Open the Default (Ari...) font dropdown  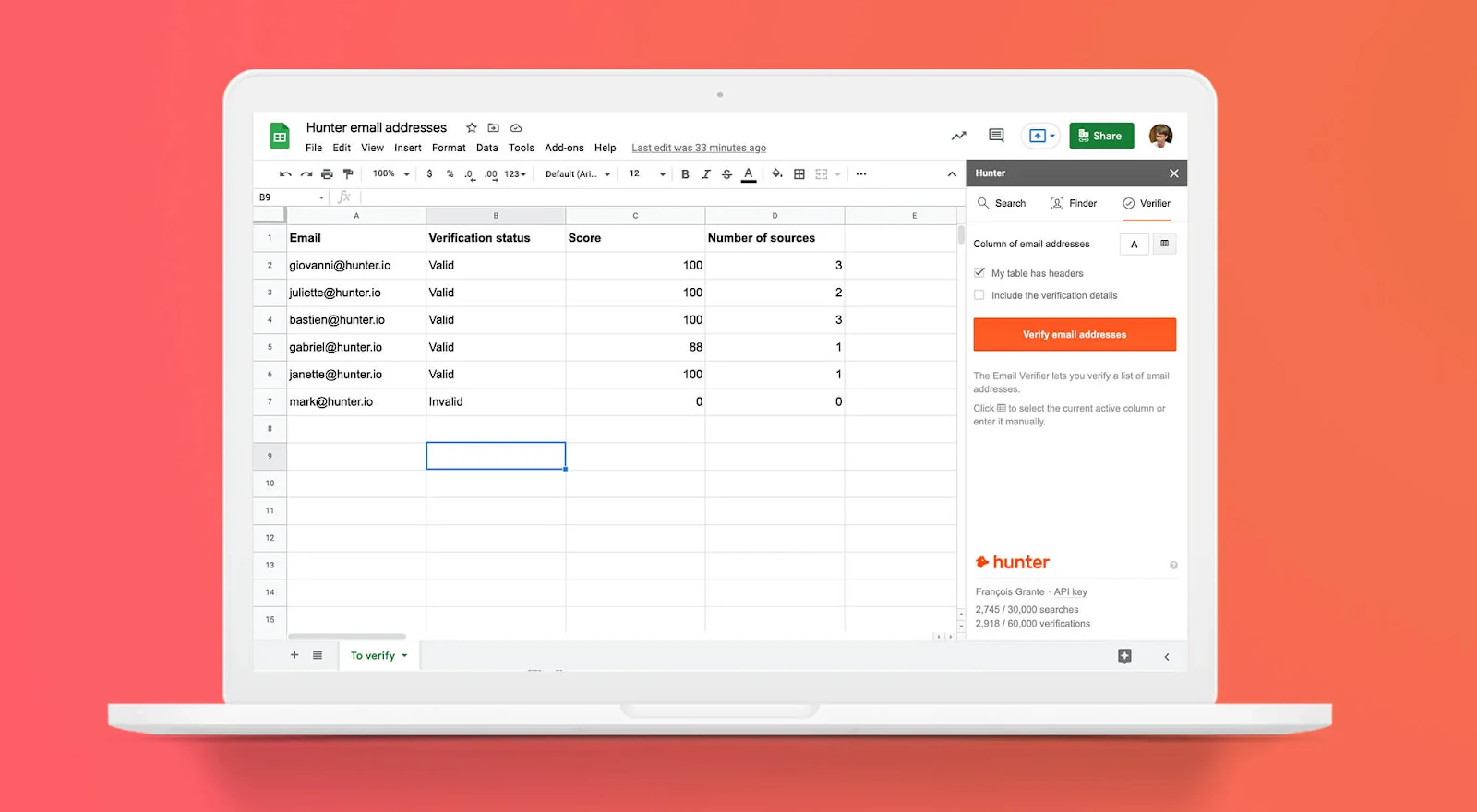[578, 173]
